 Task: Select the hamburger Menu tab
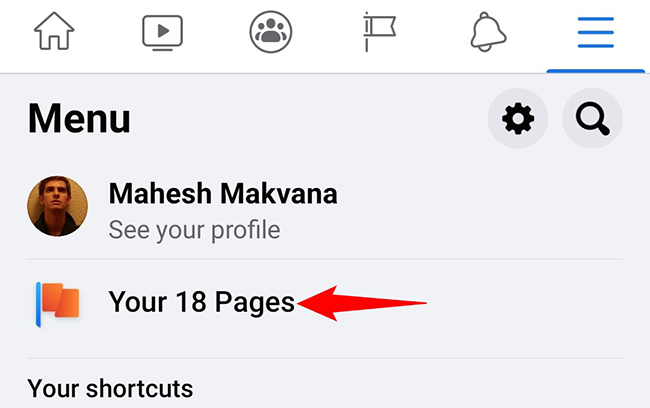coord(596,32)
